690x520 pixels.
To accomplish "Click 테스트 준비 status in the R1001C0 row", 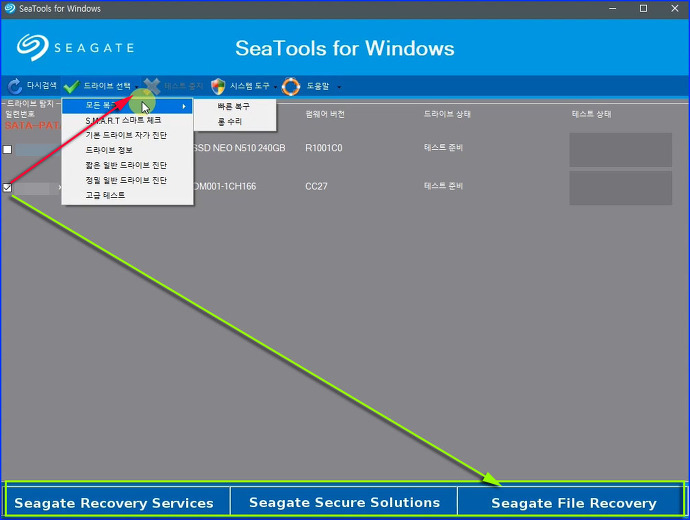I will coord(443,147).
